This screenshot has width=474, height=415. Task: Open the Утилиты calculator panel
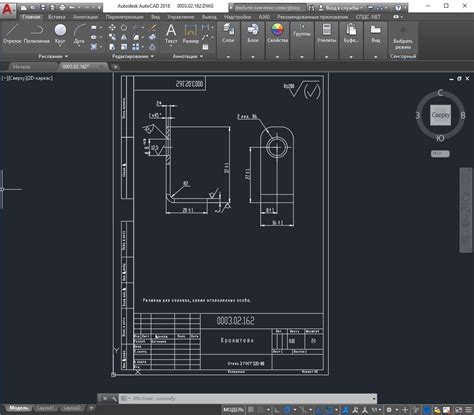pyautogui.click(x=327, y=33)
